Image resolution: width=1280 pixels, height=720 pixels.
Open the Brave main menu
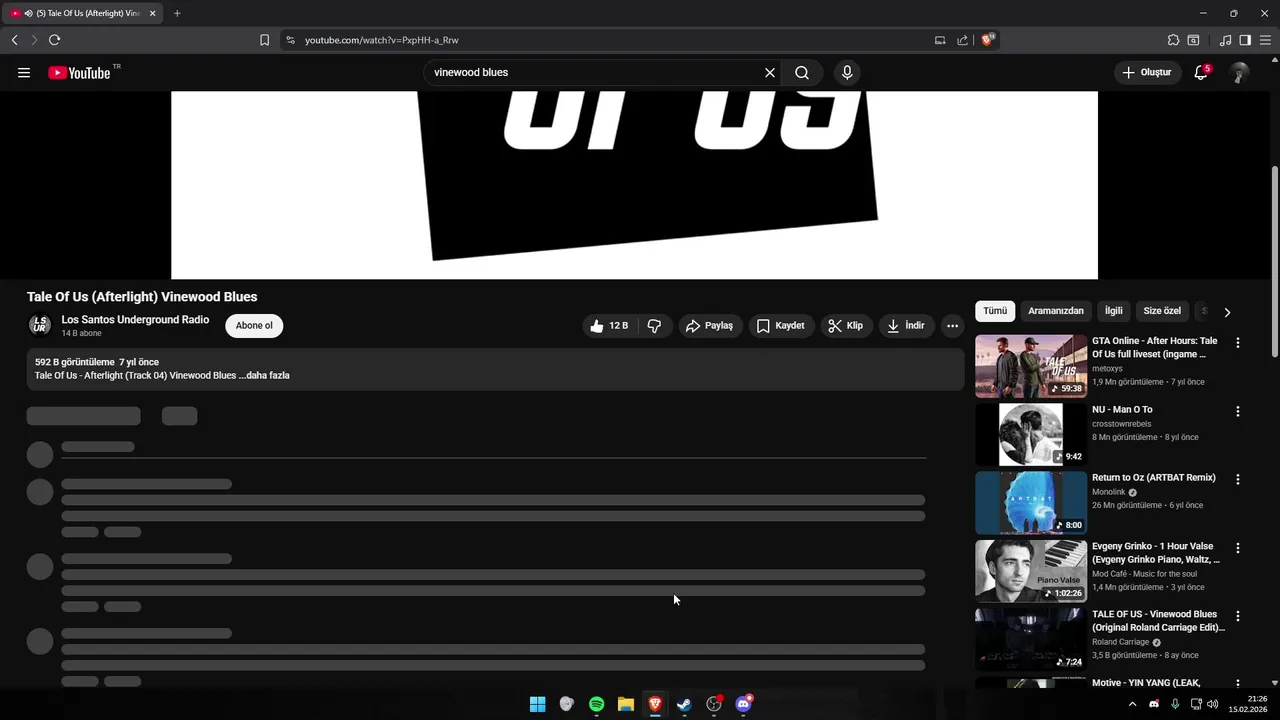coord(1265,40)
